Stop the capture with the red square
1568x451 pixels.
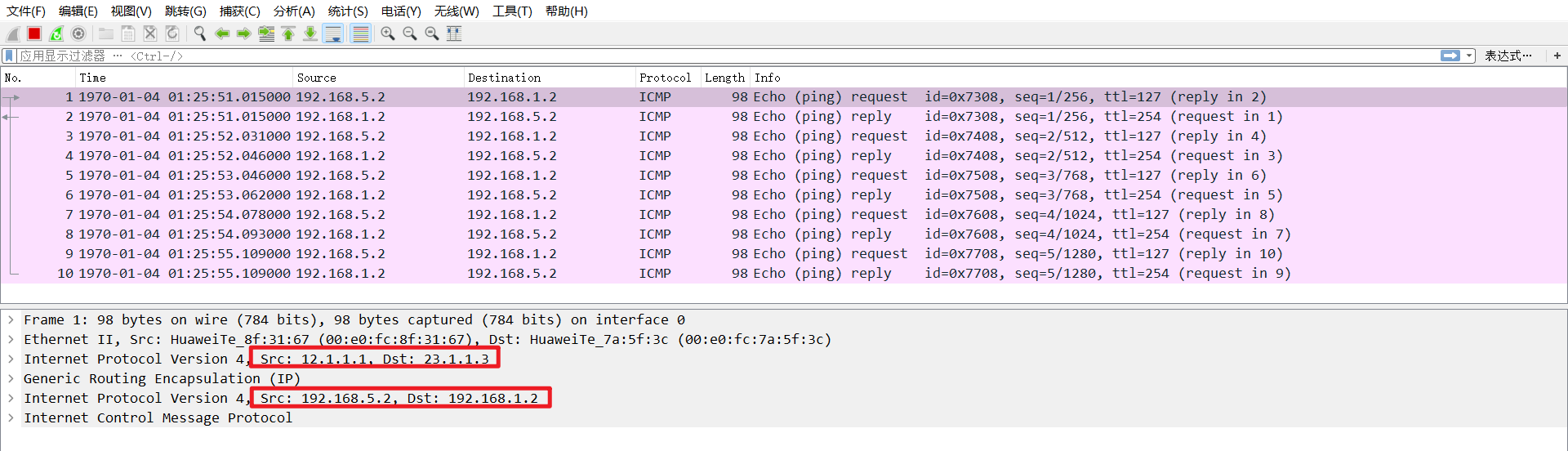[x=34, y=33]
